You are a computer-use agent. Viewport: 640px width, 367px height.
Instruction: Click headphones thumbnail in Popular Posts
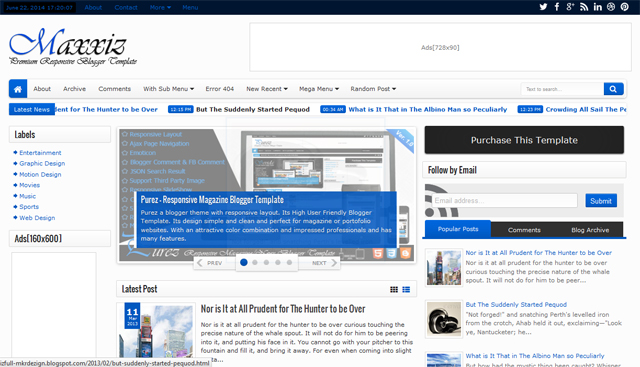pyautogui.click(x=444, y=319)
